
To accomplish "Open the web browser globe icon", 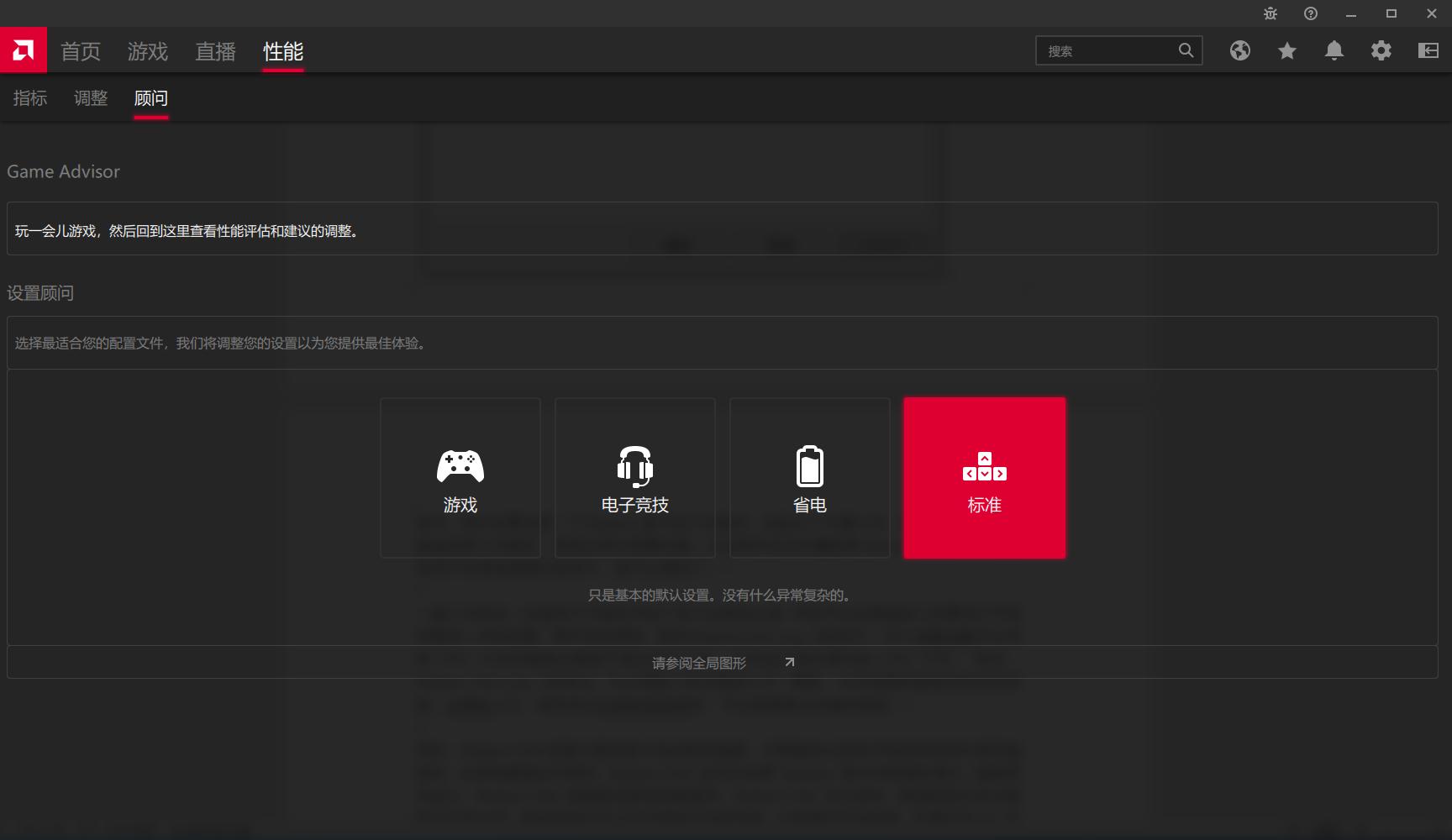I will [x=1239, y=50].
